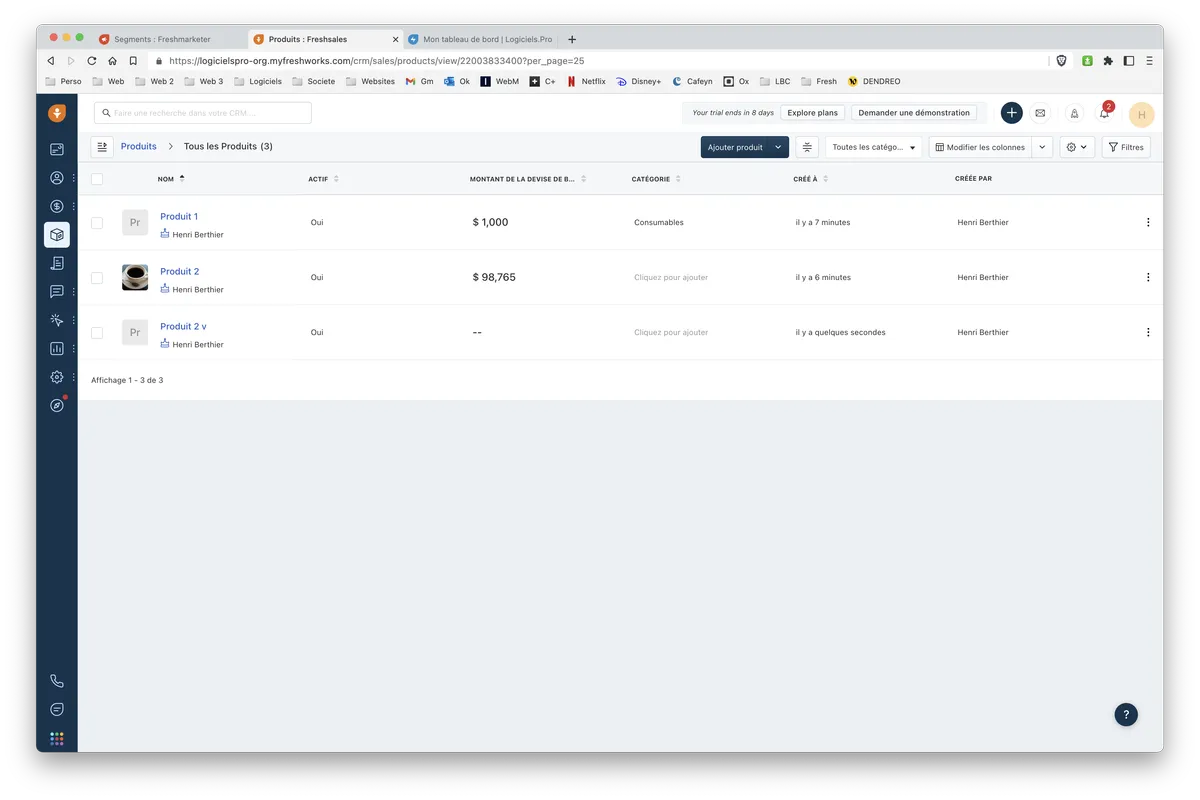Image resolution: width=1200 pixels, height=800 pixels.
Task: Check the Produit 2 row checkbox
Action: click(97, 277)
